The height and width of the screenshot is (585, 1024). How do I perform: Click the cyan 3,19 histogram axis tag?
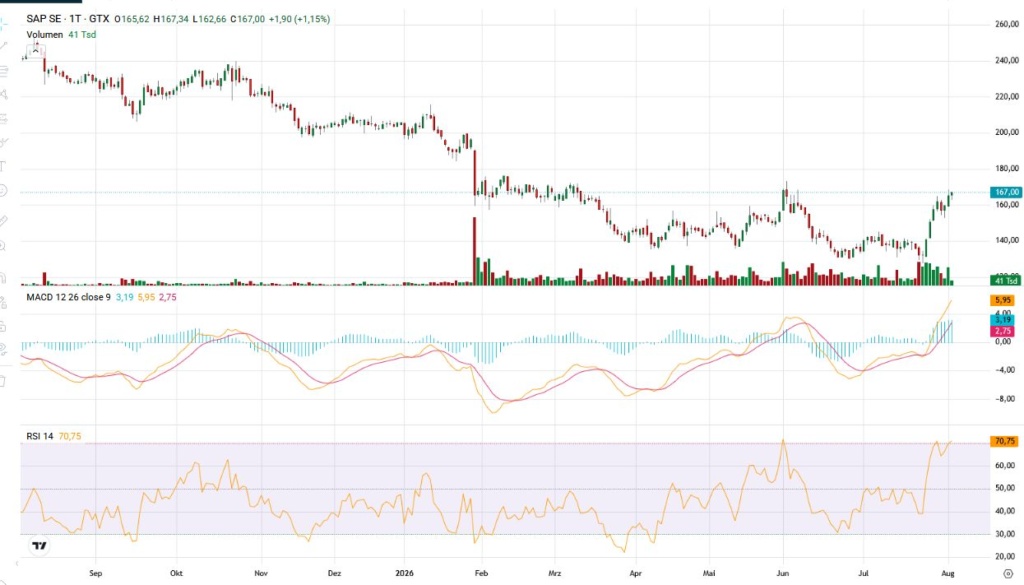coord(1002,320)
